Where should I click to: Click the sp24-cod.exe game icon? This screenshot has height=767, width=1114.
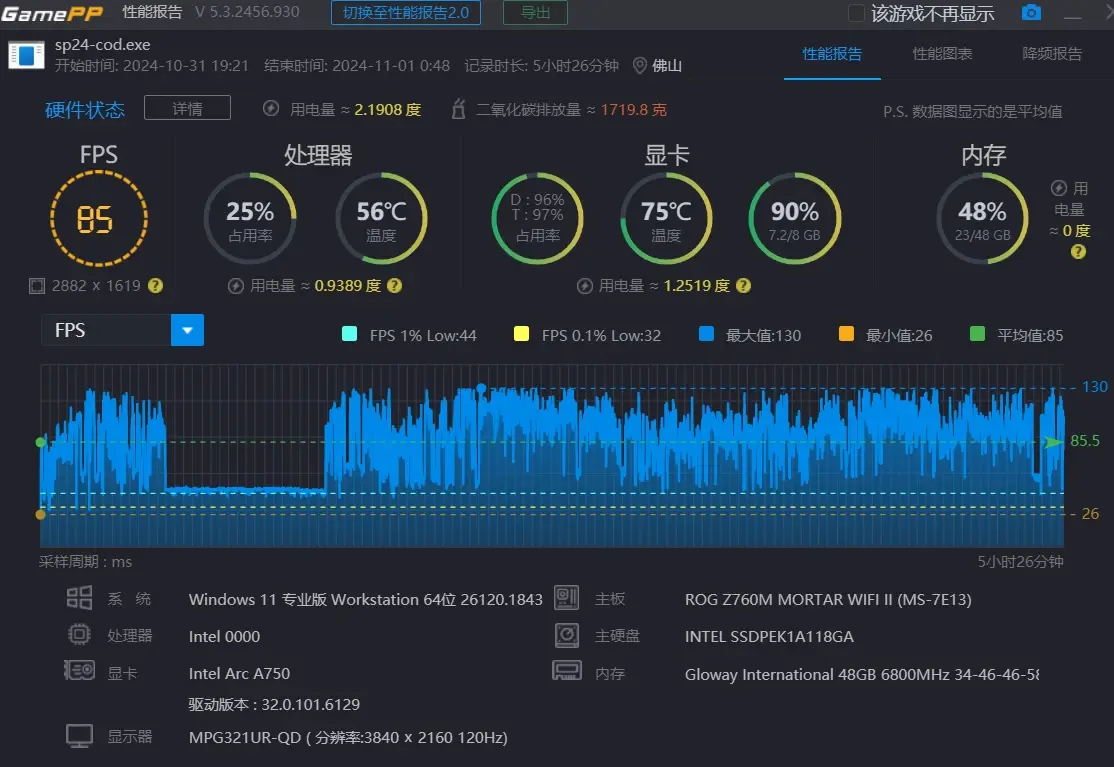tap(26, 55)
